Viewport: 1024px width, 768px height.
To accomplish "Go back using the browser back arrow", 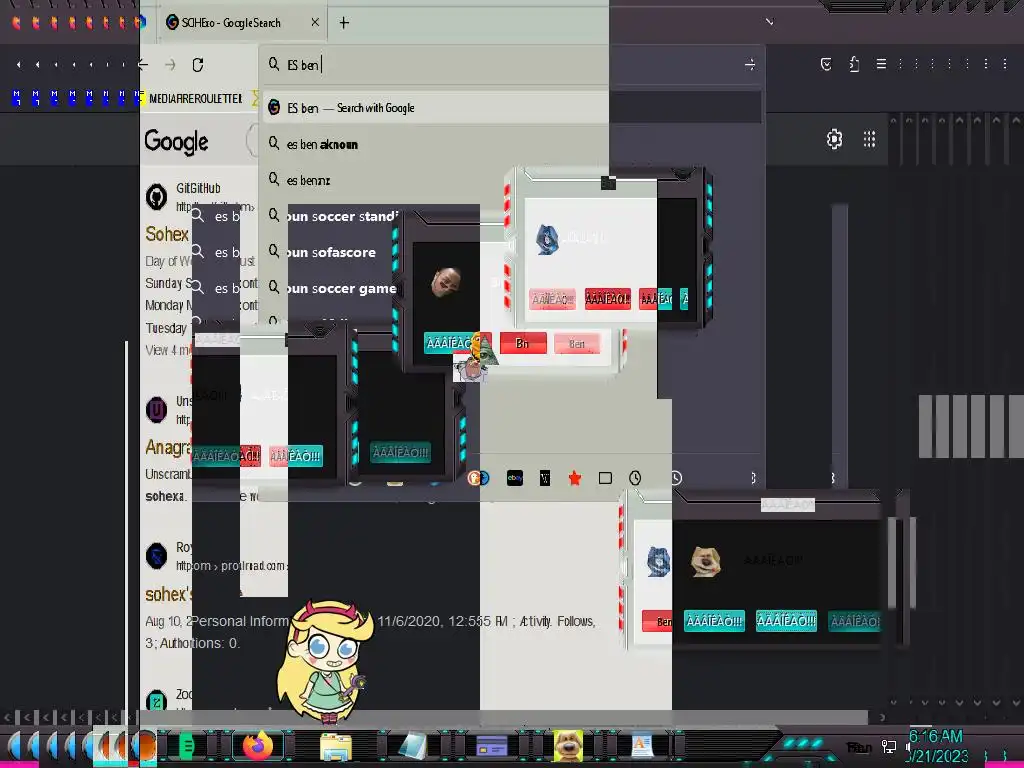I will [x=143, y=65].
